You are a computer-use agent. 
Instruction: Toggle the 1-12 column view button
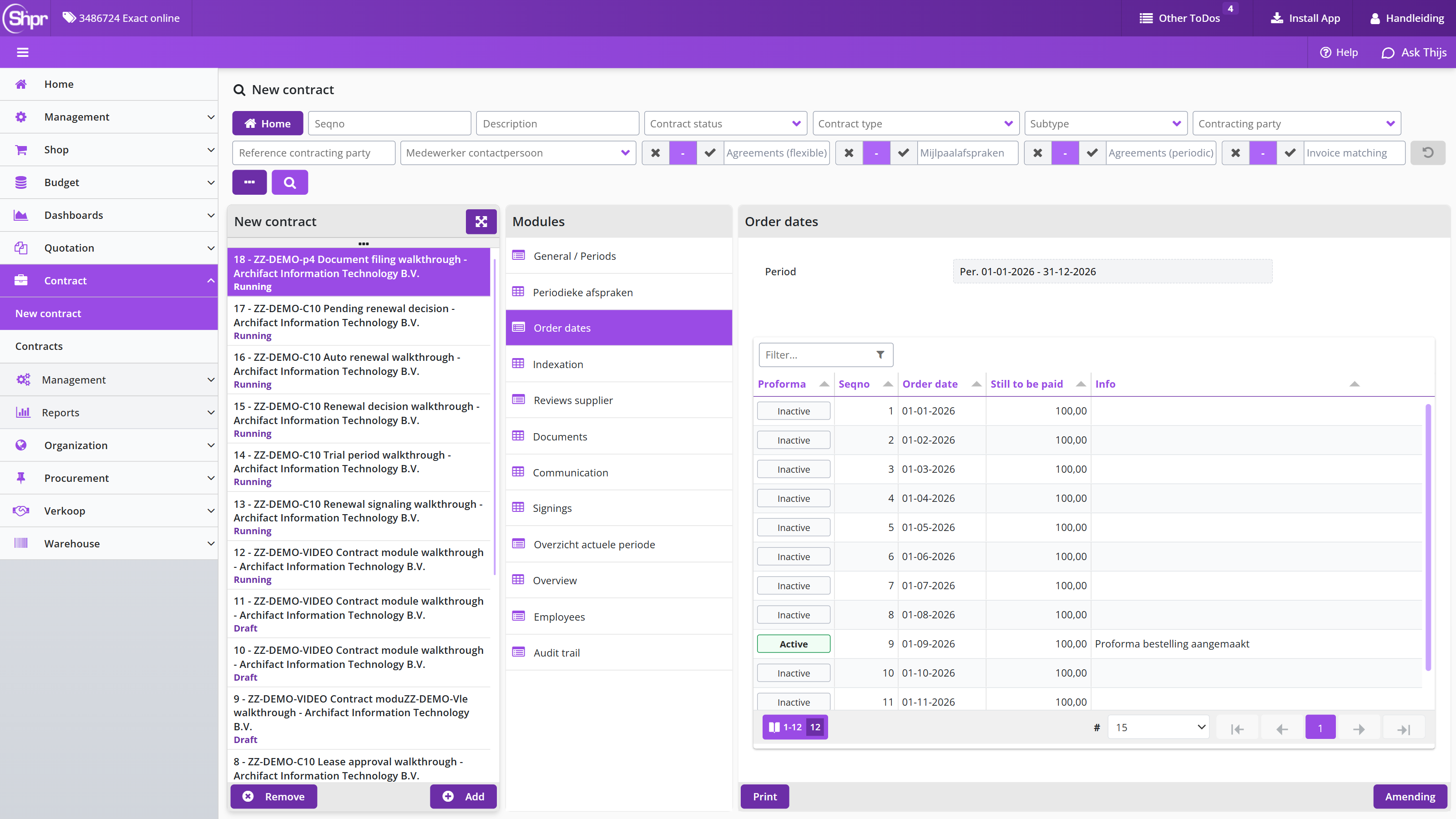click(795, 728)
